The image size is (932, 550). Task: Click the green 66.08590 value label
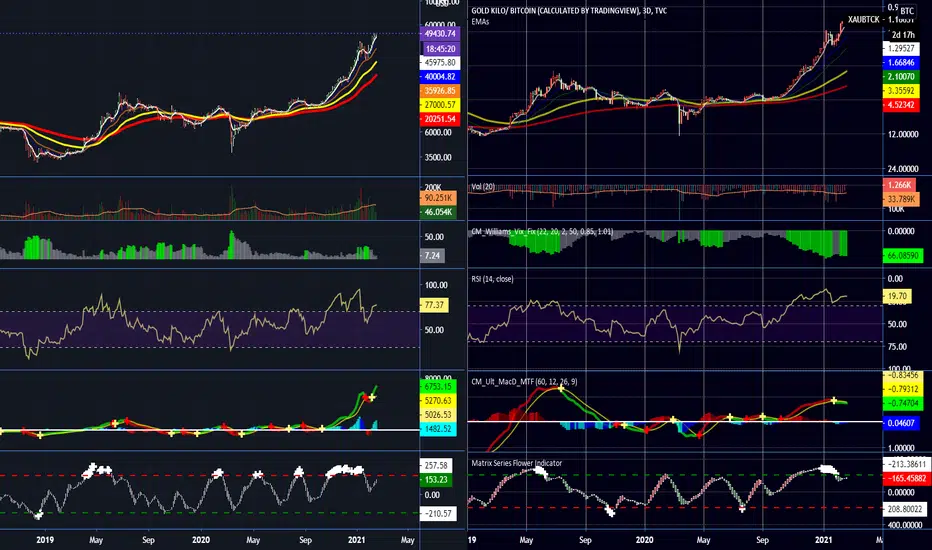pos(903,256)
